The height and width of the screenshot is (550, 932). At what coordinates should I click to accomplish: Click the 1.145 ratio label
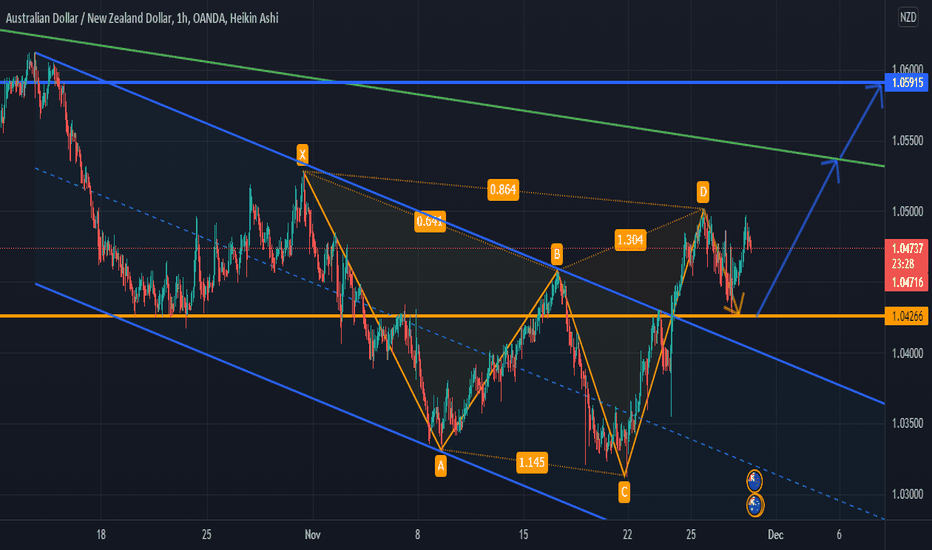(x=531, y=462)
